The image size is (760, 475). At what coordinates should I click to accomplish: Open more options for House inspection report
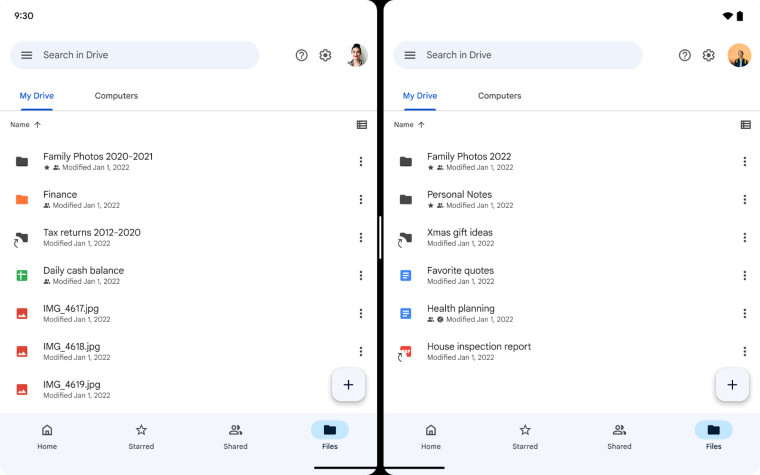(x=744, y=351)
